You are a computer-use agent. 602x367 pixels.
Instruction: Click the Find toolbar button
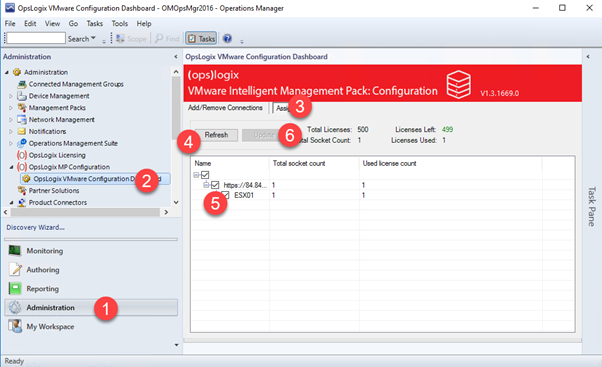coord(167,39)
